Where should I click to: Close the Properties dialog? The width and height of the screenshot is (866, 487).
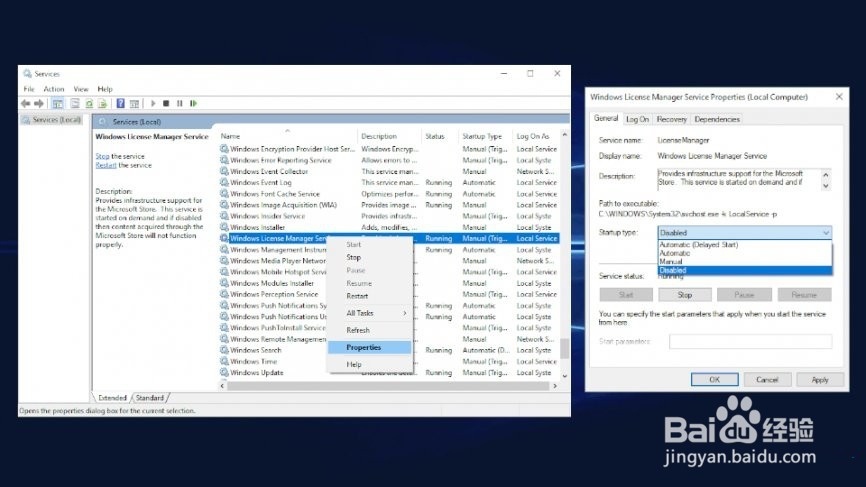coord(839,97)
